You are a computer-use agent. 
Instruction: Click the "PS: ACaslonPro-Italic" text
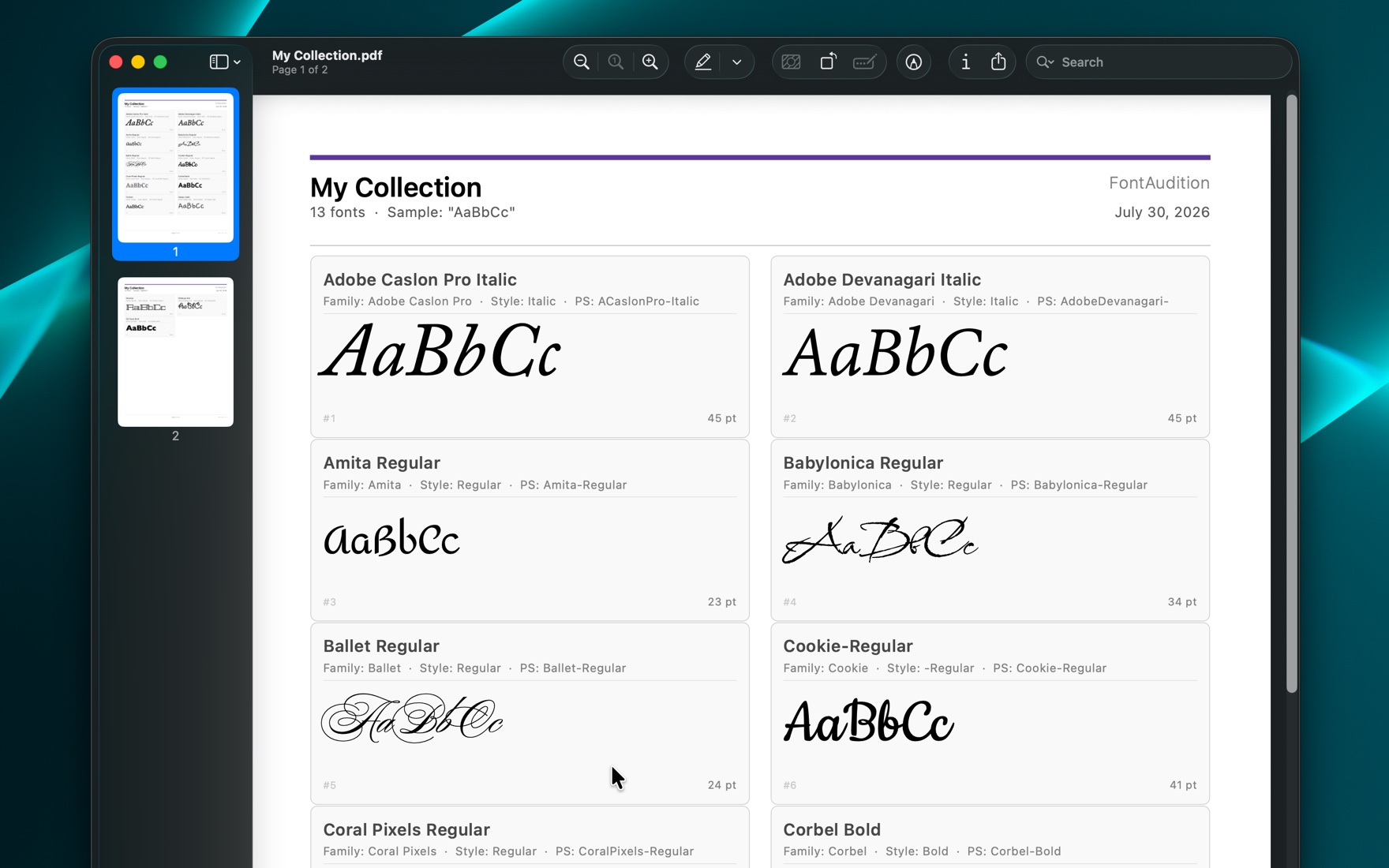pos(636,301)
